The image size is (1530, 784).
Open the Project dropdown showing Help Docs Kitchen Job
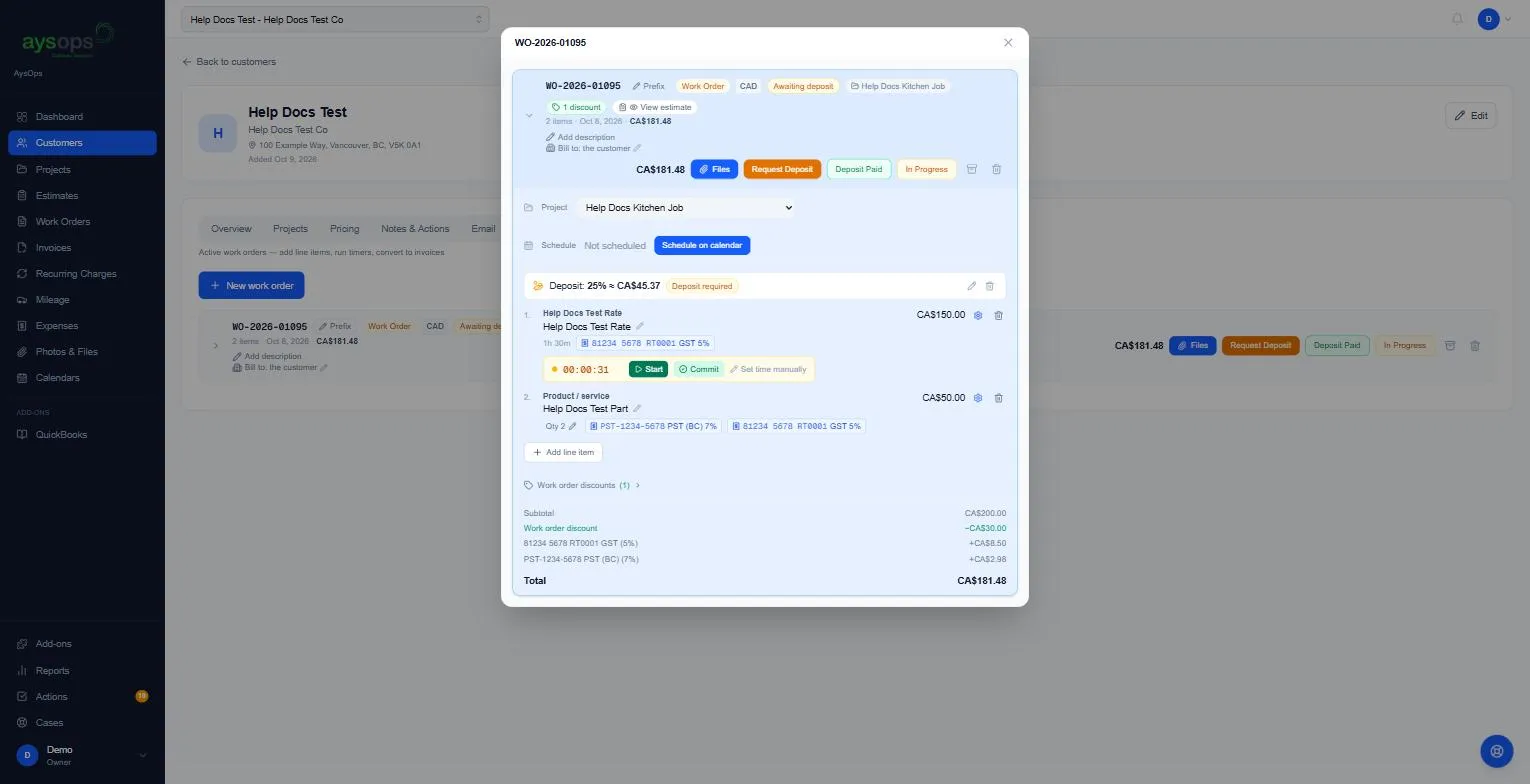click(x=687, y=208)
